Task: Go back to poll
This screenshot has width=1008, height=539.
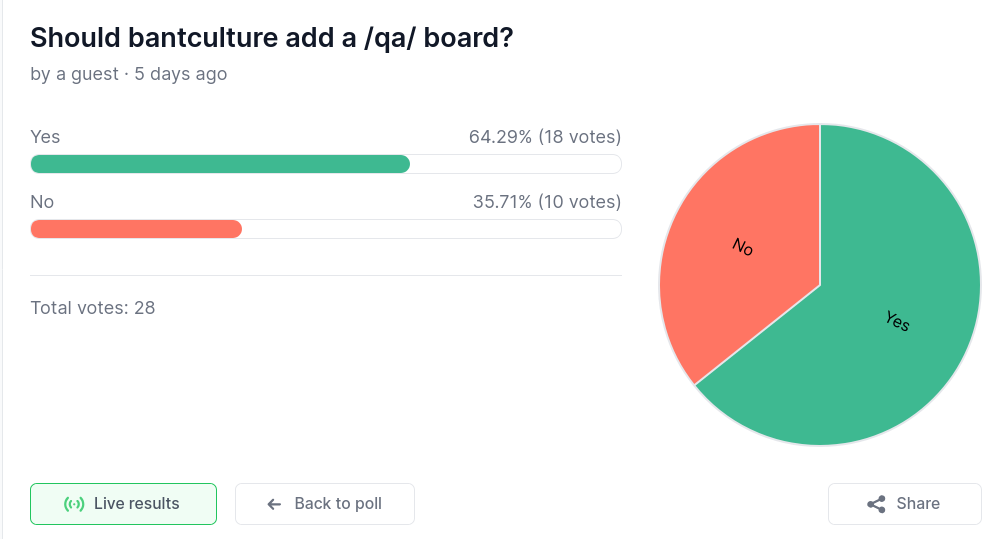Action: point(325,504)
